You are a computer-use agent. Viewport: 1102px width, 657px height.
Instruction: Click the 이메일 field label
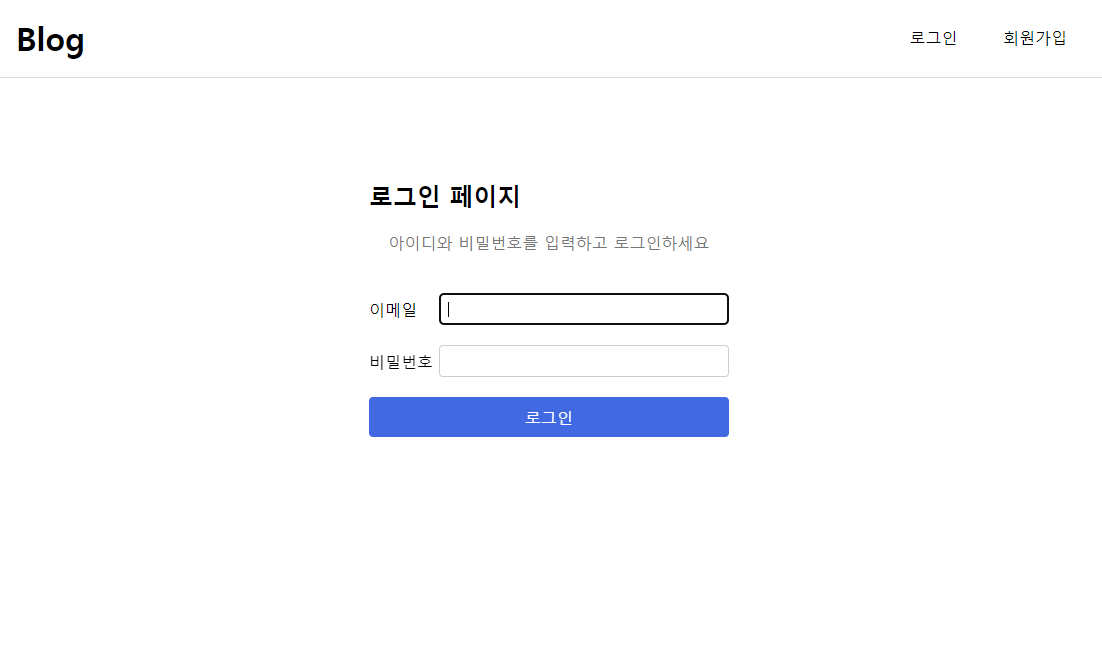[392, 309]
